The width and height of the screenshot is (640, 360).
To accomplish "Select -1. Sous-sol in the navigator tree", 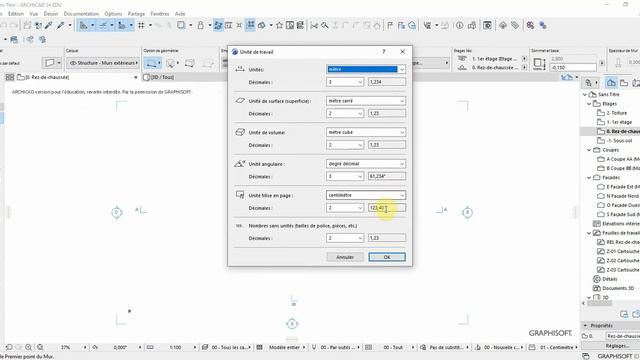I will (619, 140).
